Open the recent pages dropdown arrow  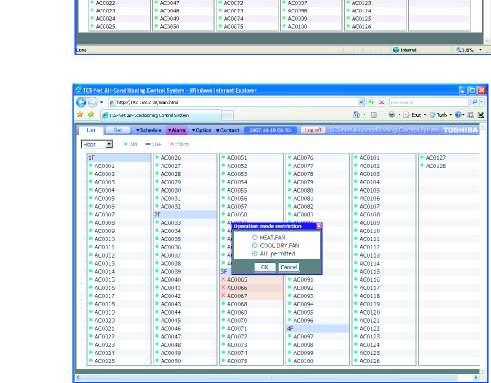[101, 102]
